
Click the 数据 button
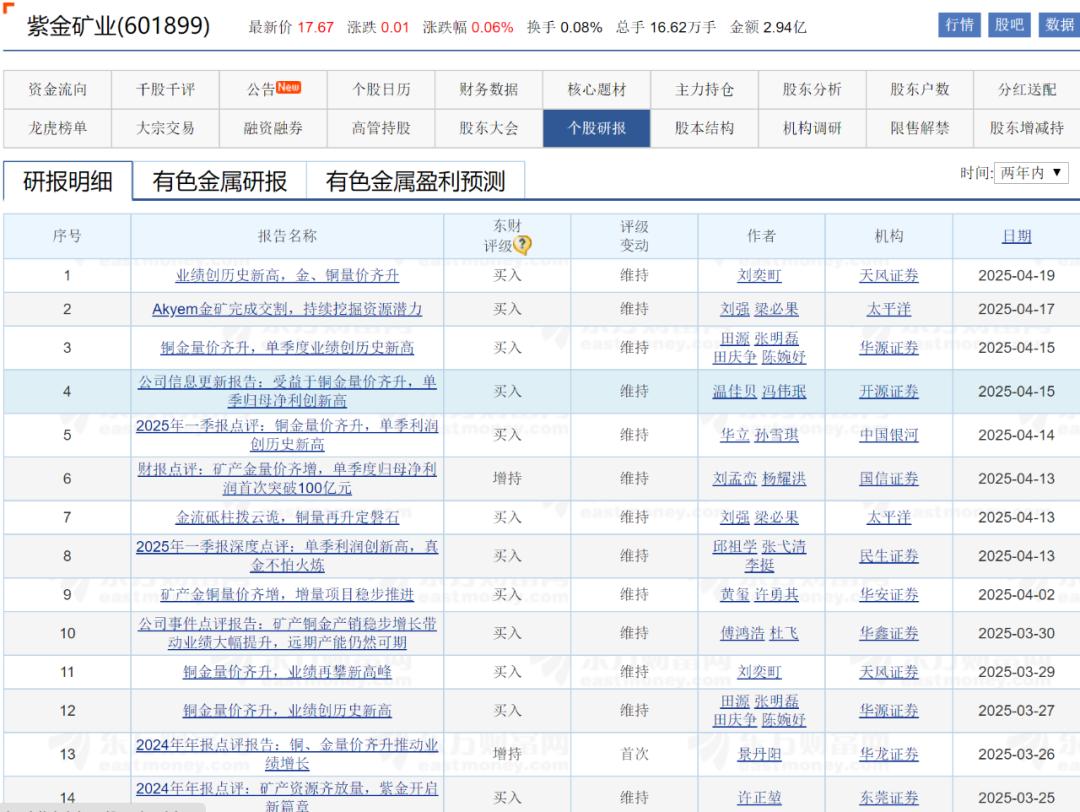(x=1059, y=25)
